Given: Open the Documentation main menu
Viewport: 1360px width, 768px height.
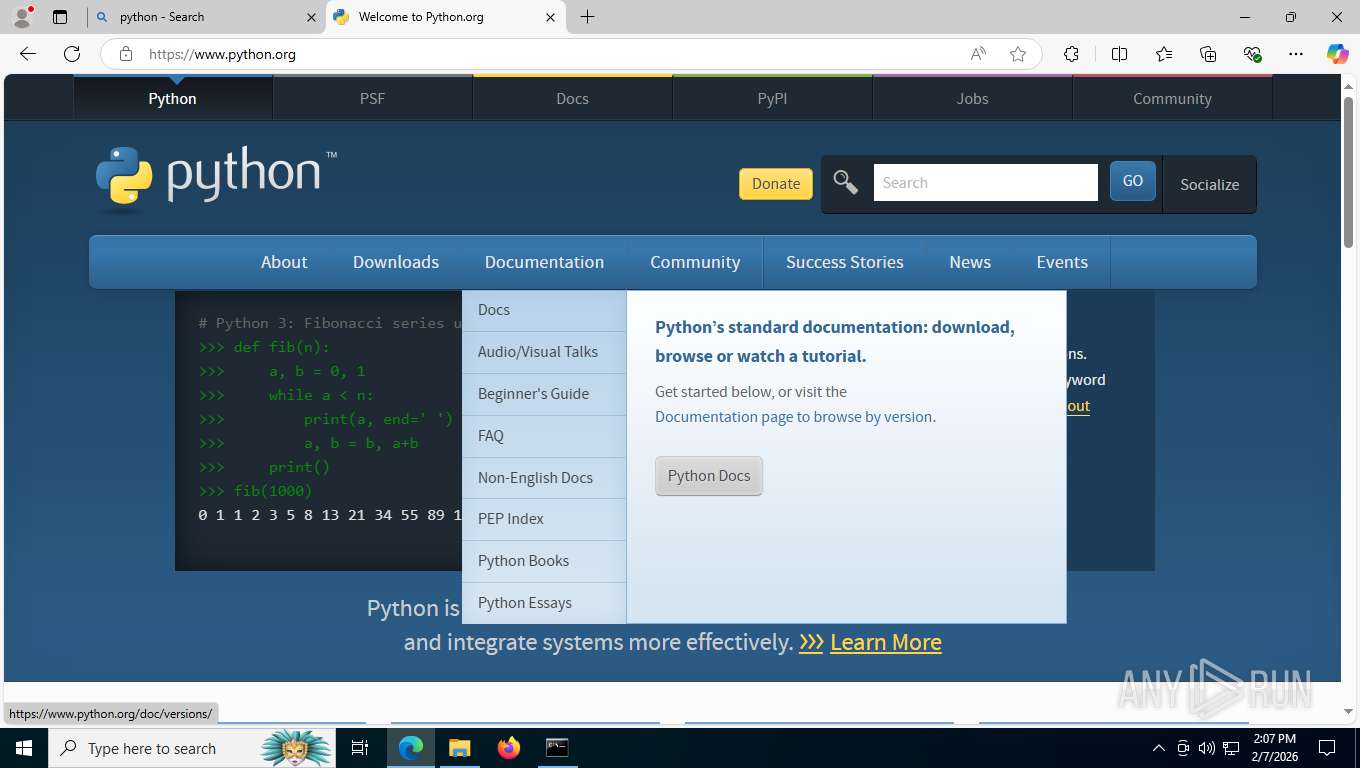Looking at the screenshot, I should click(x=544, y=262).
